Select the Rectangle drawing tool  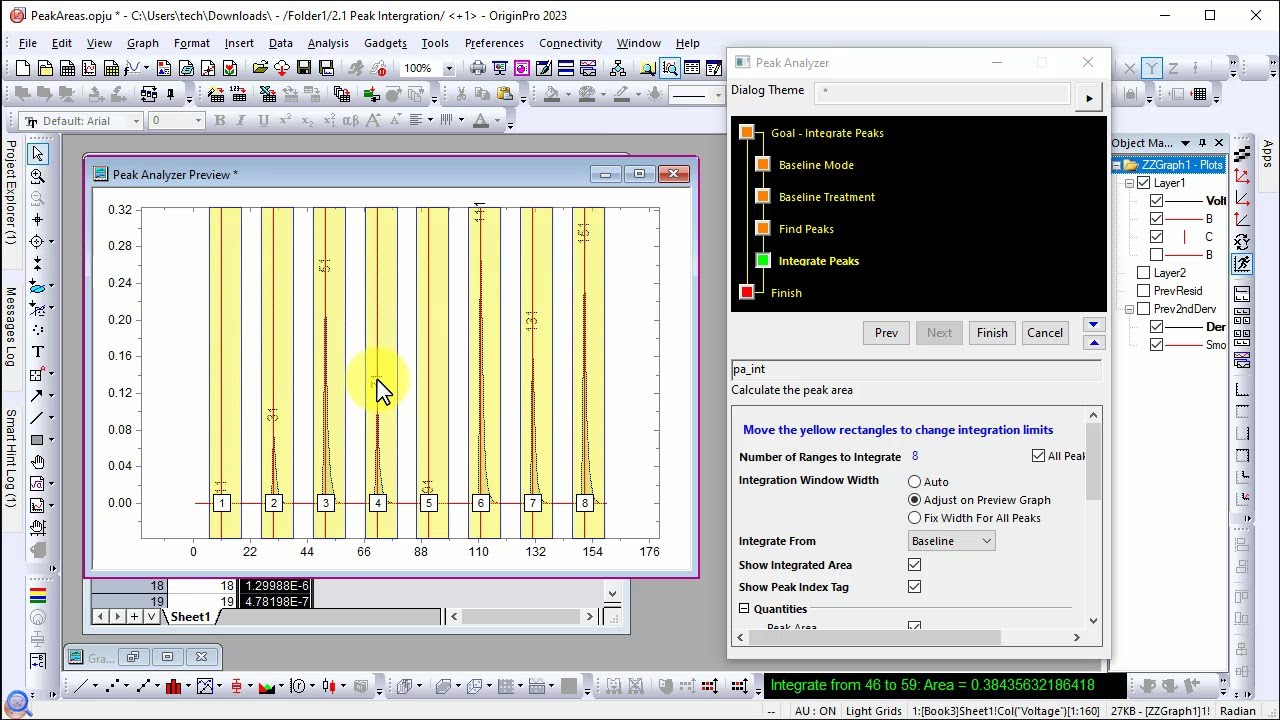tap(37, 440)
